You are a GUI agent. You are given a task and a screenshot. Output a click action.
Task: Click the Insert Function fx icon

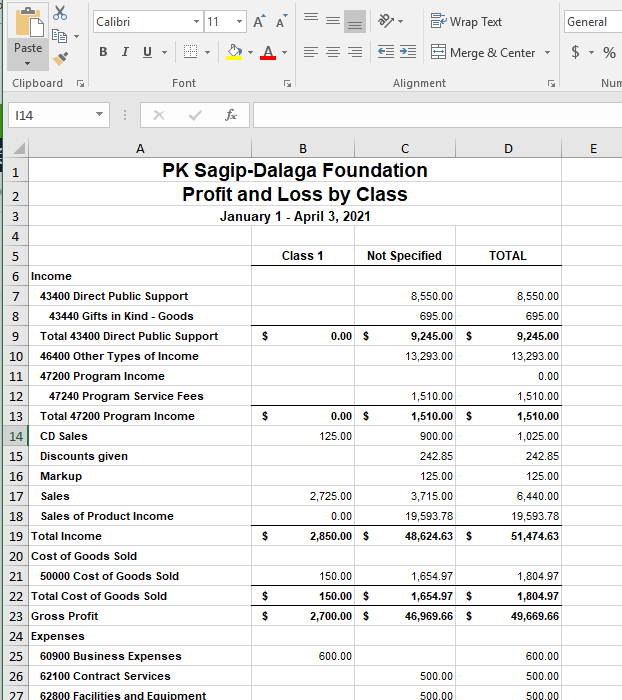(x=230, y=115)
